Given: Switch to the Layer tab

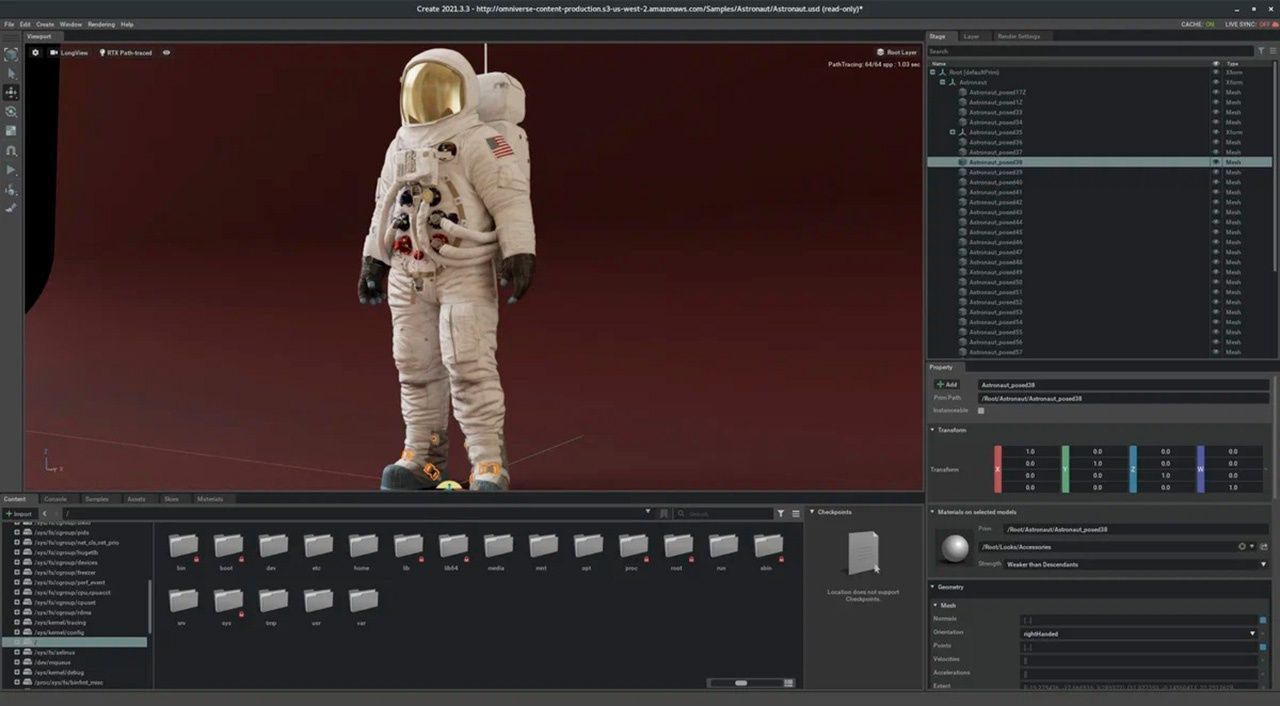Looking at the screenshot, I should click(971, 36).
